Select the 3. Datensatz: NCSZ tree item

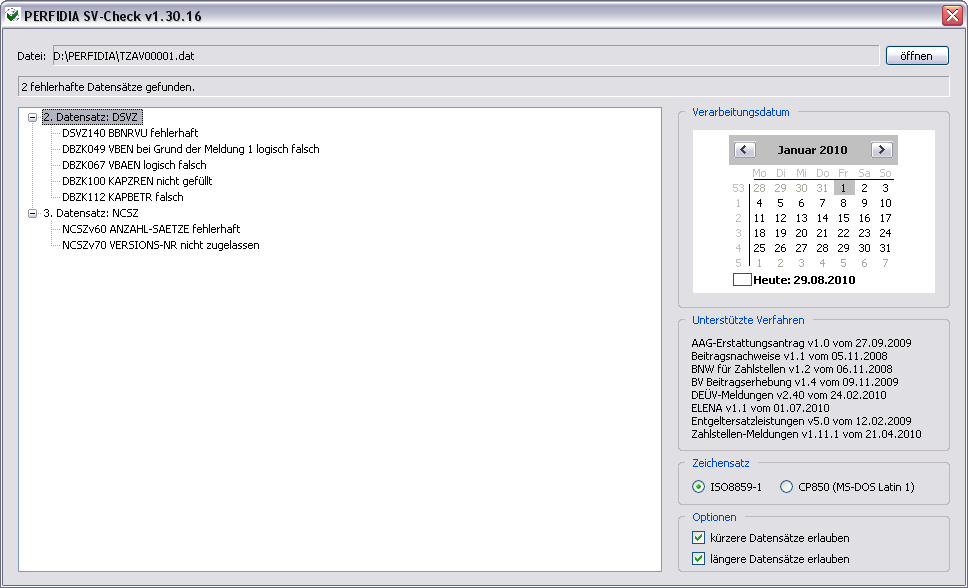click(x=91, y=214)
